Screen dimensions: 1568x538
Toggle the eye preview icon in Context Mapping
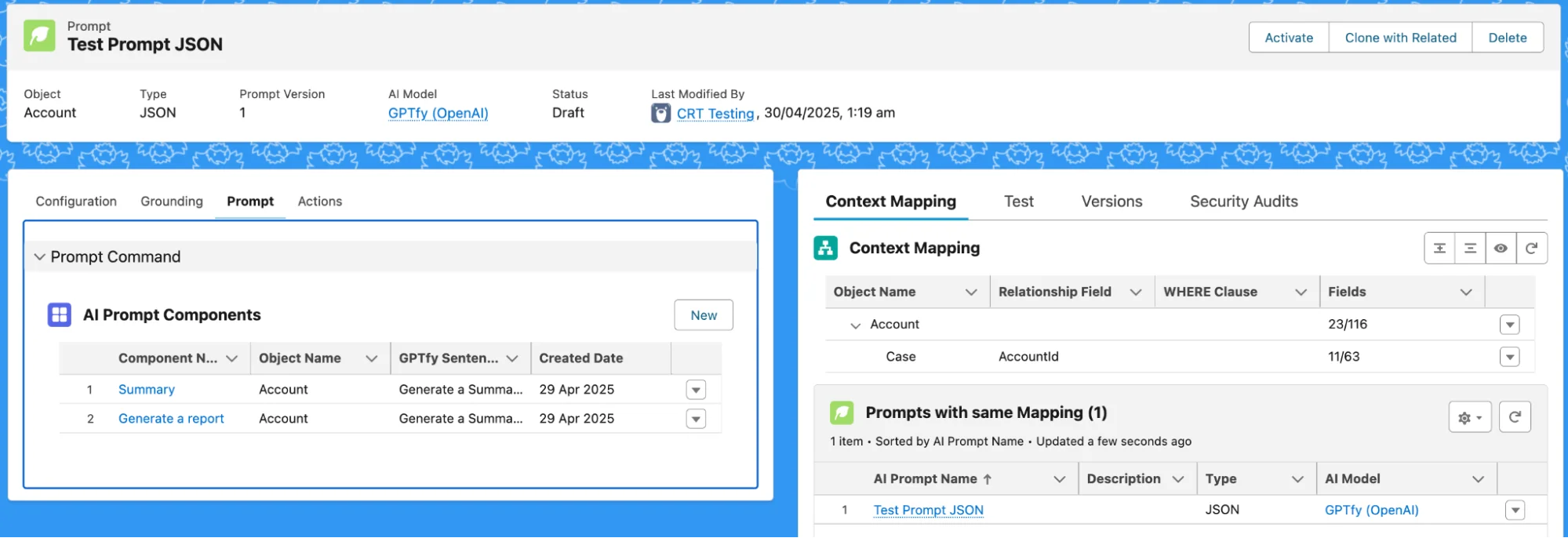(1501, 249)
